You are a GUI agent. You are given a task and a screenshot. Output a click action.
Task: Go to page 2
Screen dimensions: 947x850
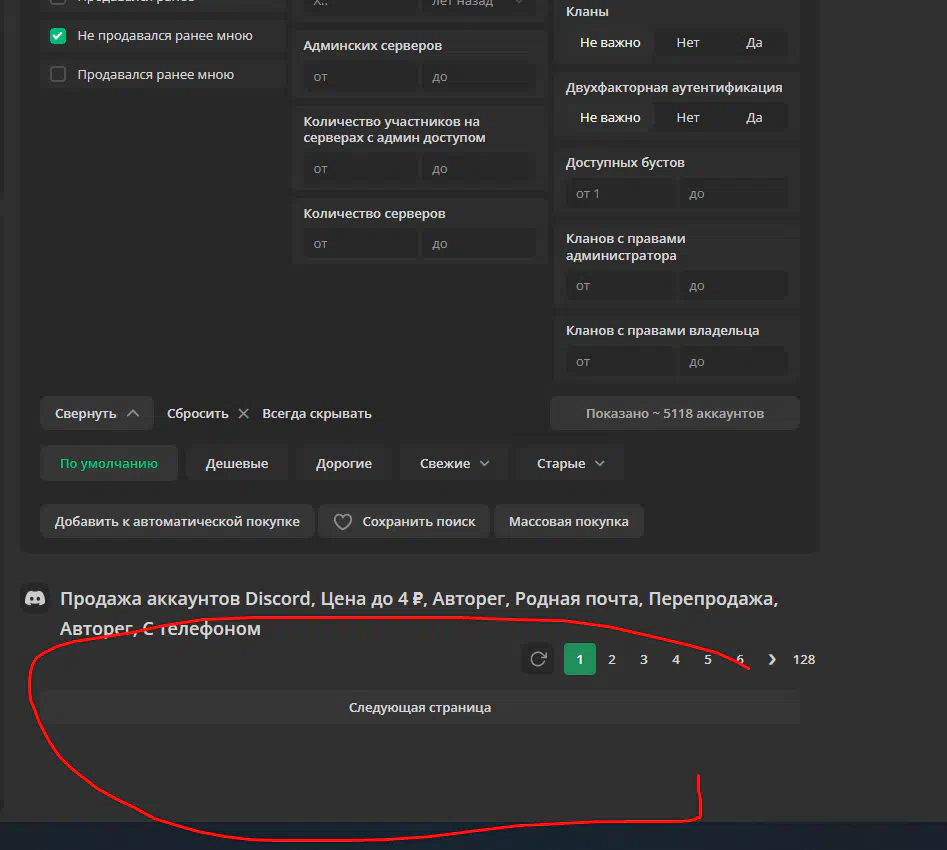tap(612, 660)
